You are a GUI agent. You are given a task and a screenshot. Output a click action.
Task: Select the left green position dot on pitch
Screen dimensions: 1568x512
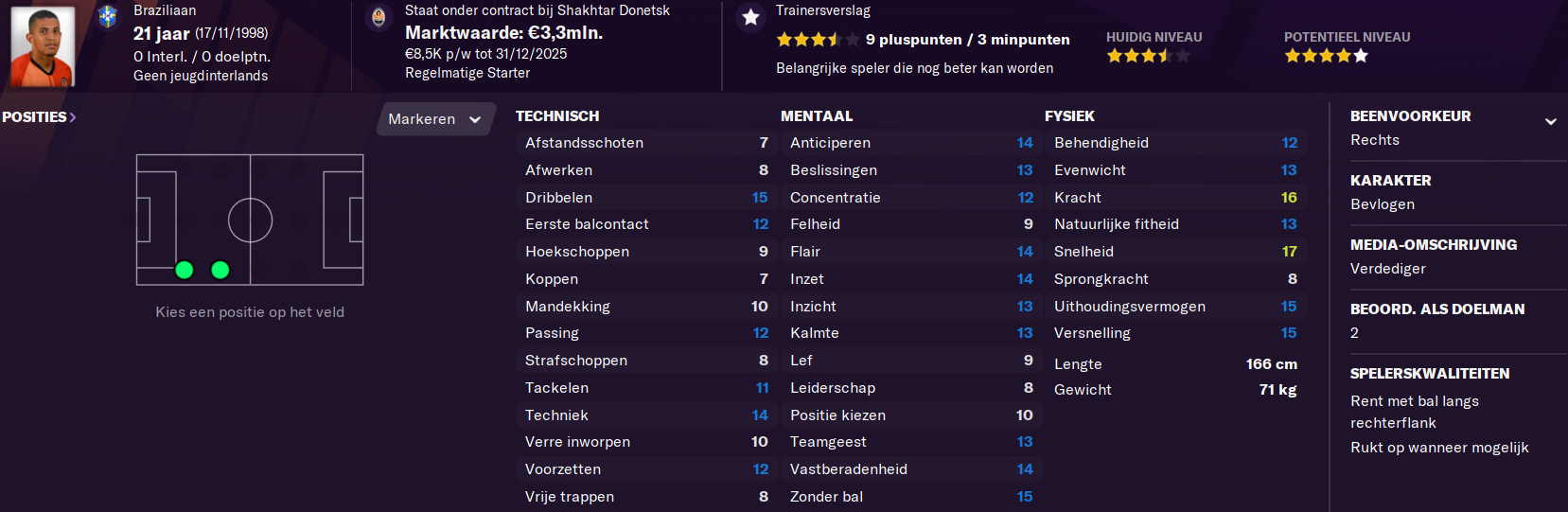(185, 270)
